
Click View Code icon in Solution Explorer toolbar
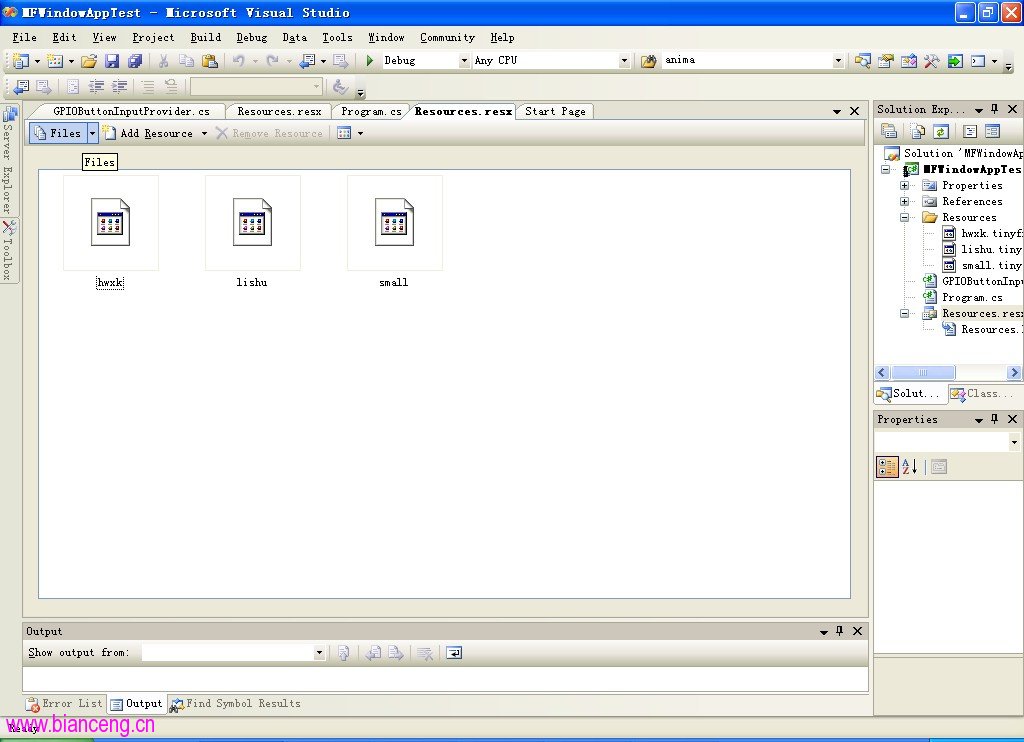click(970, 131)
